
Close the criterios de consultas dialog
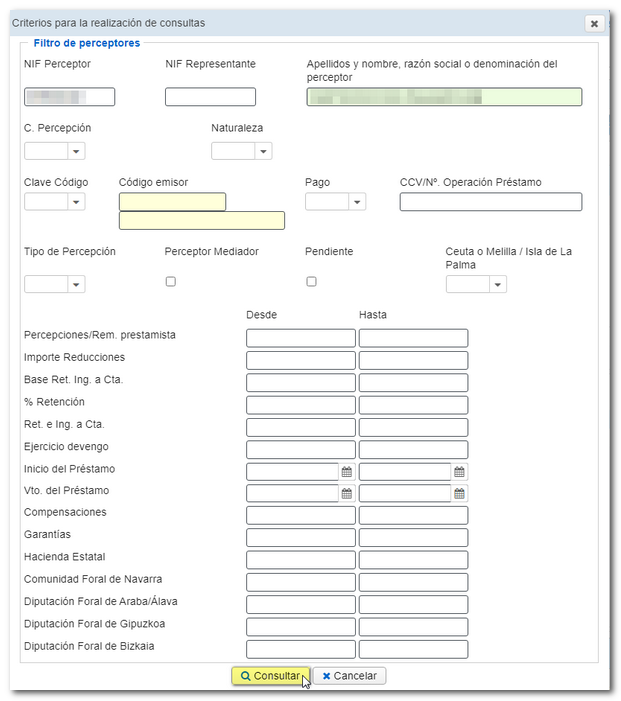tap(594, 23)
